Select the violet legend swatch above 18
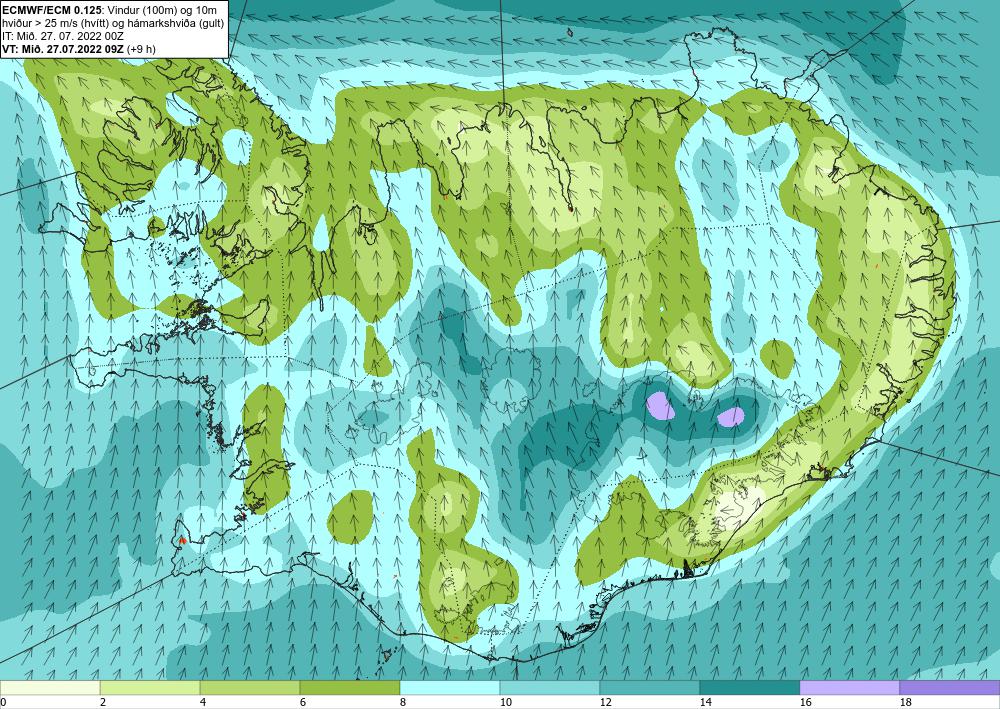The width and height of the screenshot is (1000, 709). pos(950,688)
